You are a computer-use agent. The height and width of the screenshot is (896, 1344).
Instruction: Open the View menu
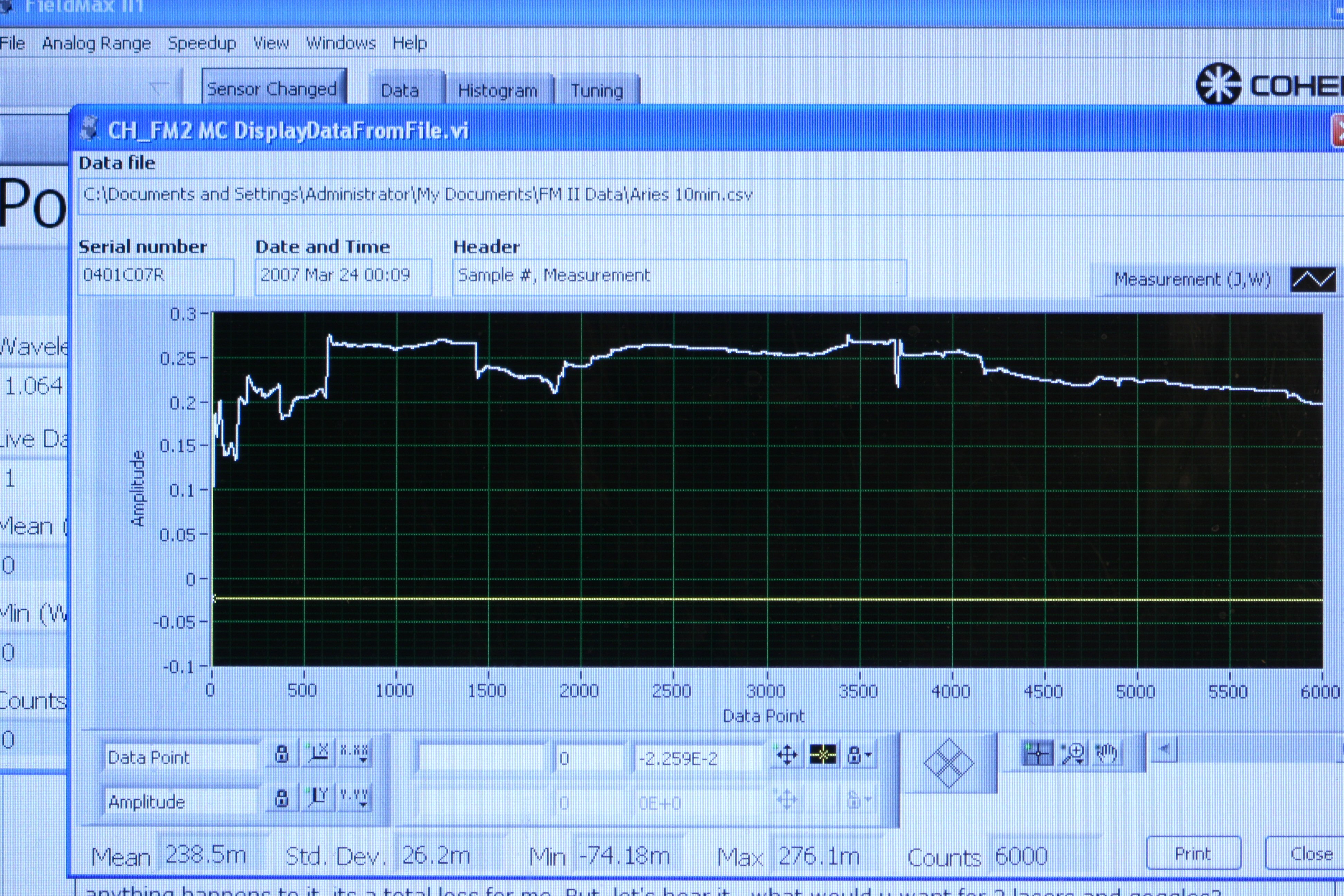pyautogui.click(x=271, y=44)
